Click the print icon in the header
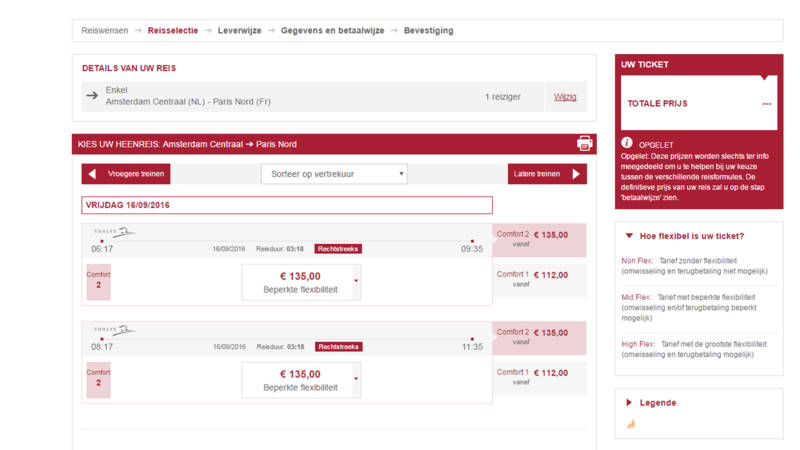The width and height of the screenshot is (800, 450). coord(585,143)
